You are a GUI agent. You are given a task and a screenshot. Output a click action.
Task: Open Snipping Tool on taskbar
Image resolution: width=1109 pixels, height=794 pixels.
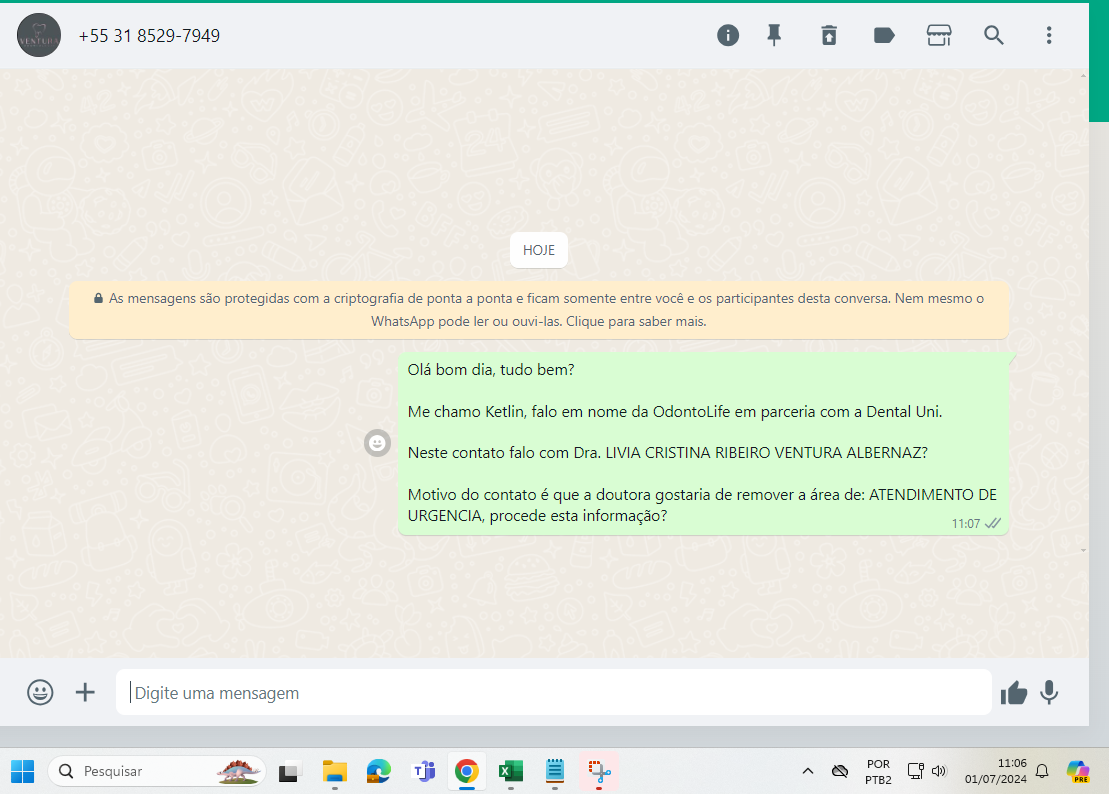coord(599,771)
